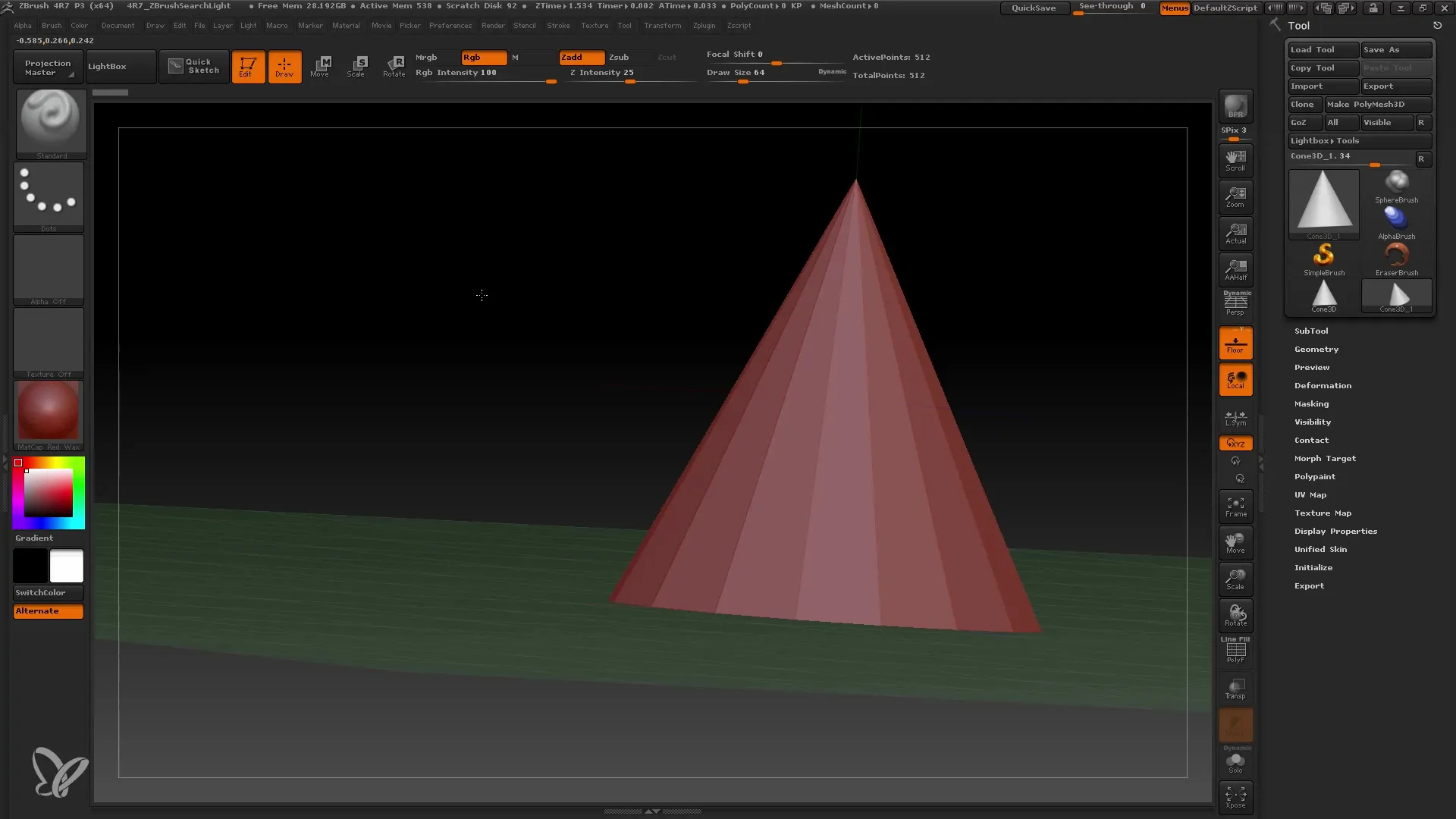Image resolution: width=1456 pixels, height=819 pixels.
Task: Select the Rotate tool in toolbar
Action: coord(394,66)
